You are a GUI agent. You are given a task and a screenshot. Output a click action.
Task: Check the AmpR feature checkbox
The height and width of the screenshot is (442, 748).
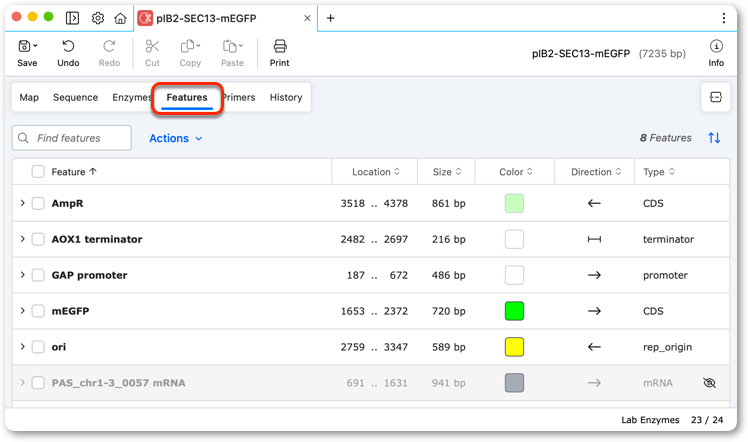click(38, 203)
